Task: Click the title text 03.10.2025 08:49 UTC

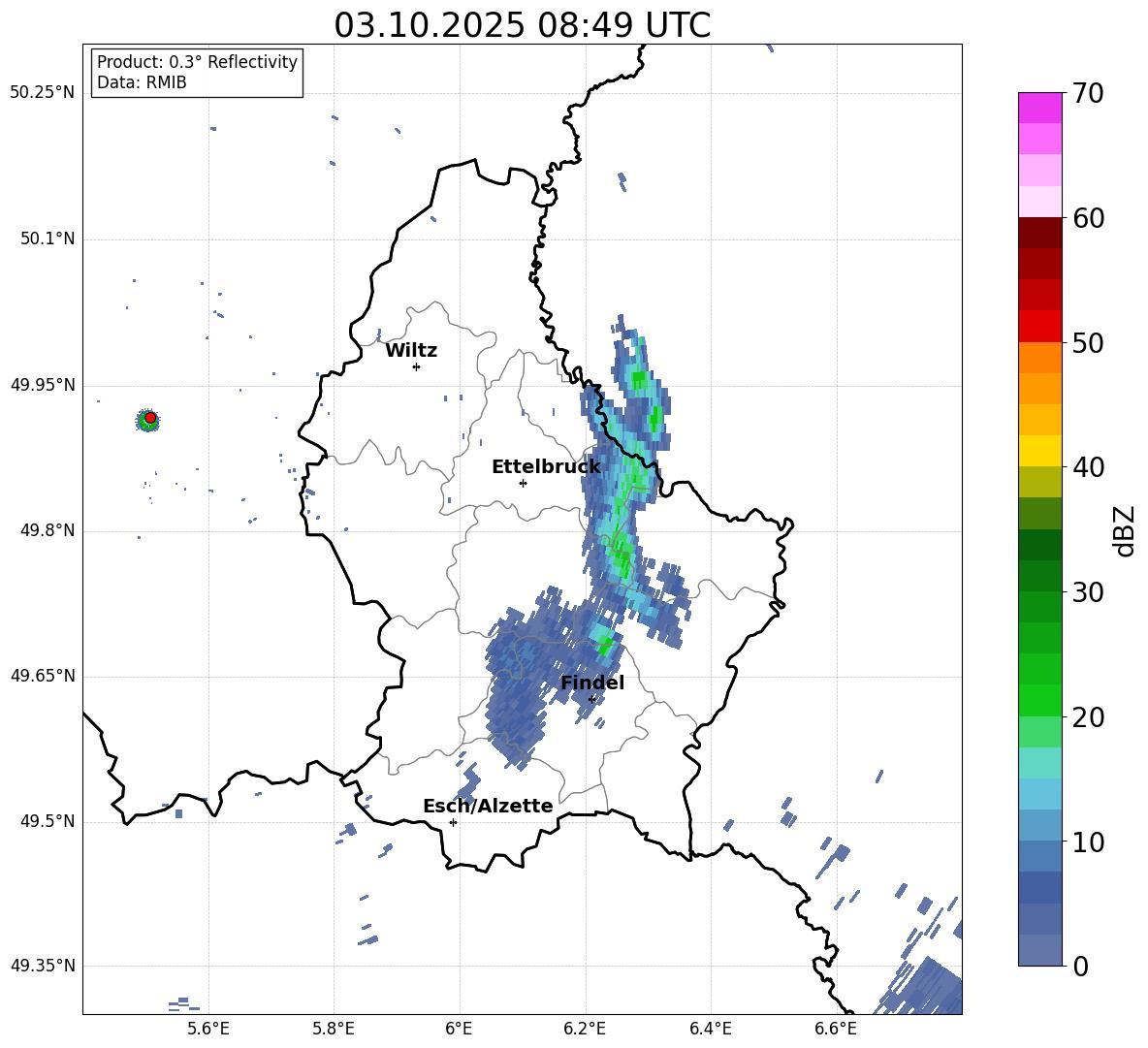Action: 522,25
